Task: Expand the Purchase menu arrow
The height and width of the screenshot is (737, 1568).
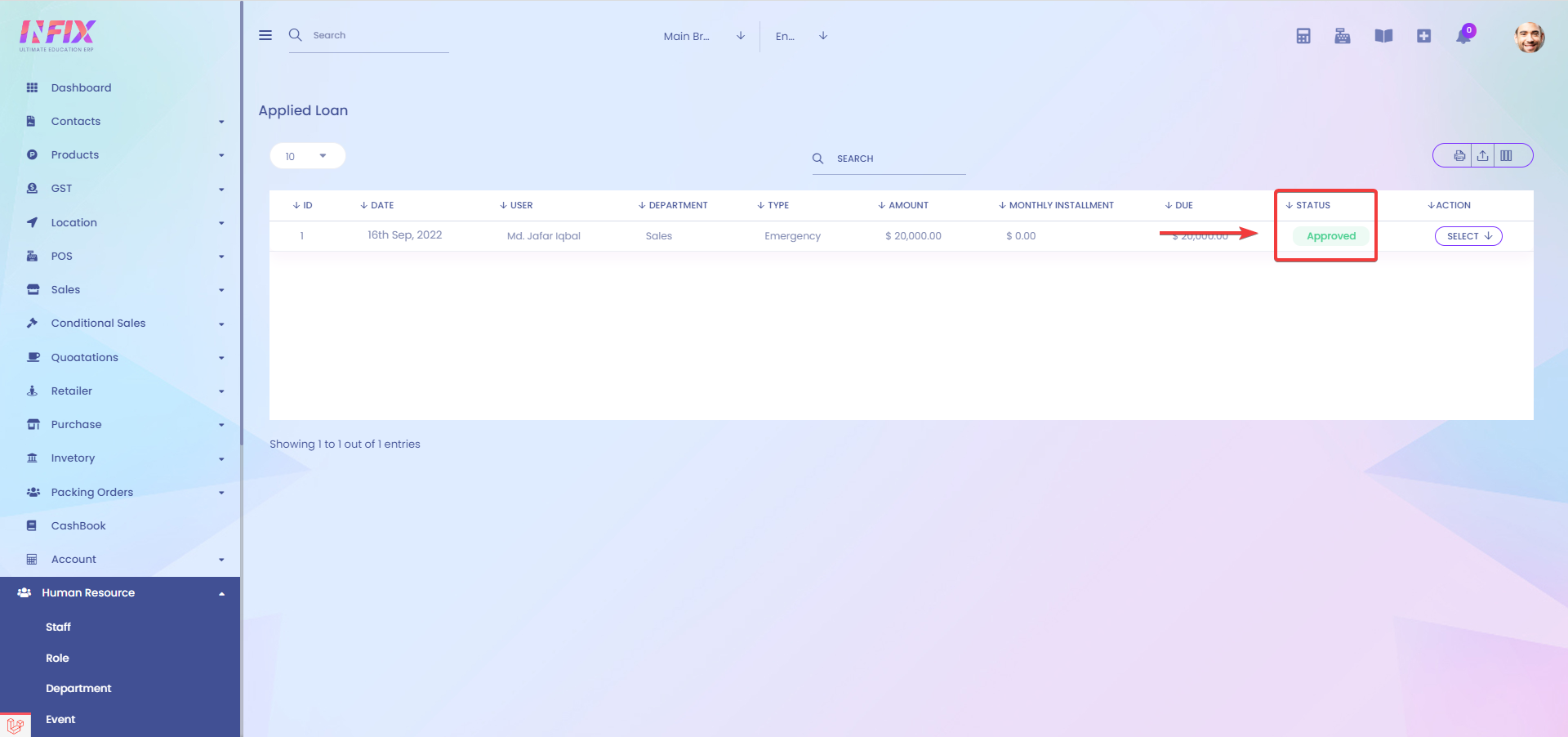Action: click(221, 425)
